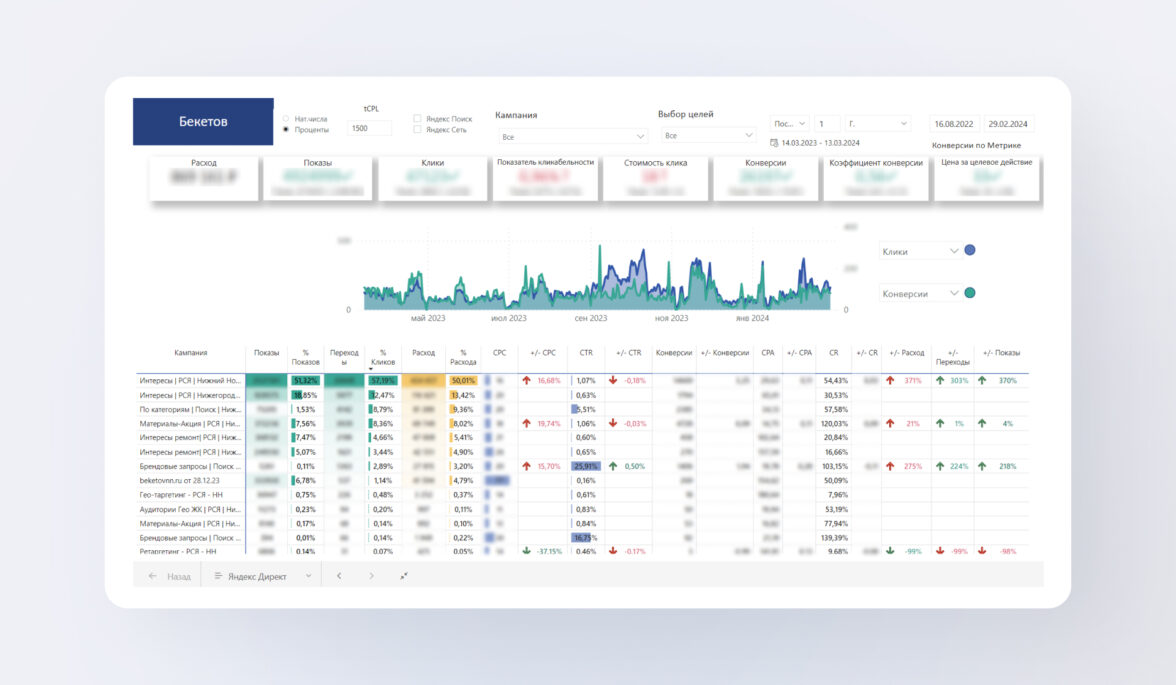Click the fit-to-screen expand arrows icon
The height and width of the screenshot is (685, 1176).
click(404, 576)
